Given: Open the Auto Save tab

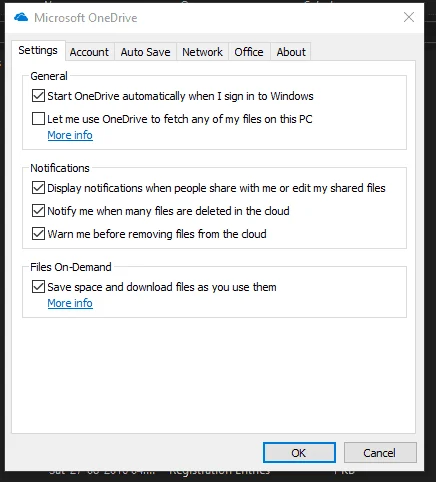Looking at the screenshot, I should point(145,52).
